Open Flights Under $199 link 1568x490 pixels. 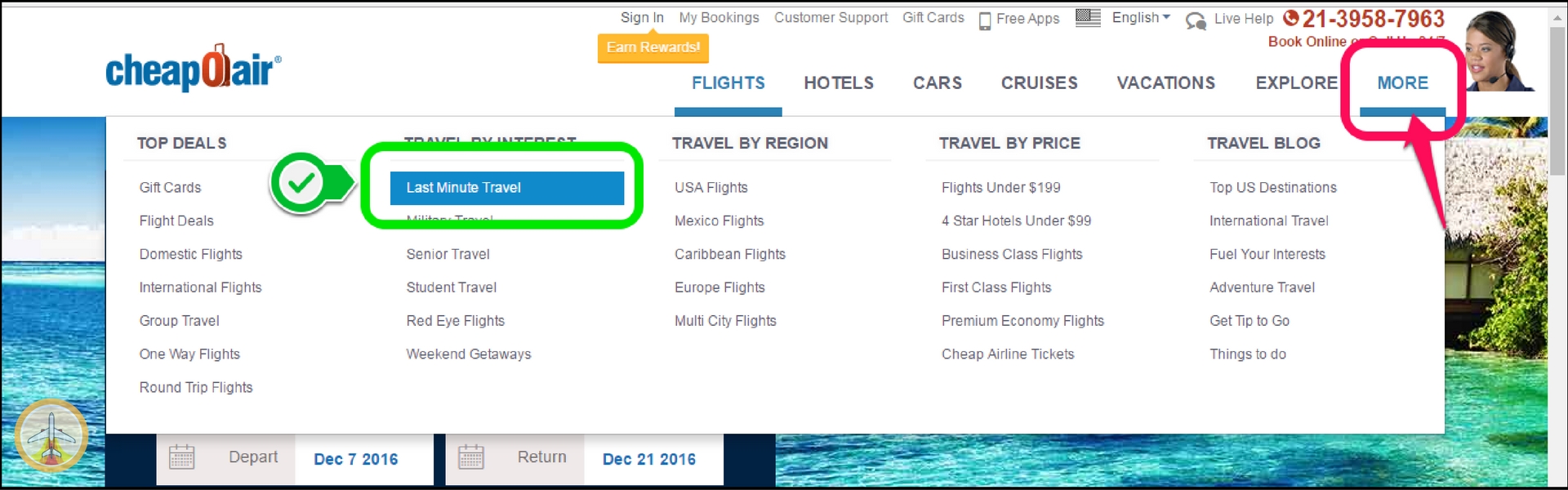click(1000, 188)
